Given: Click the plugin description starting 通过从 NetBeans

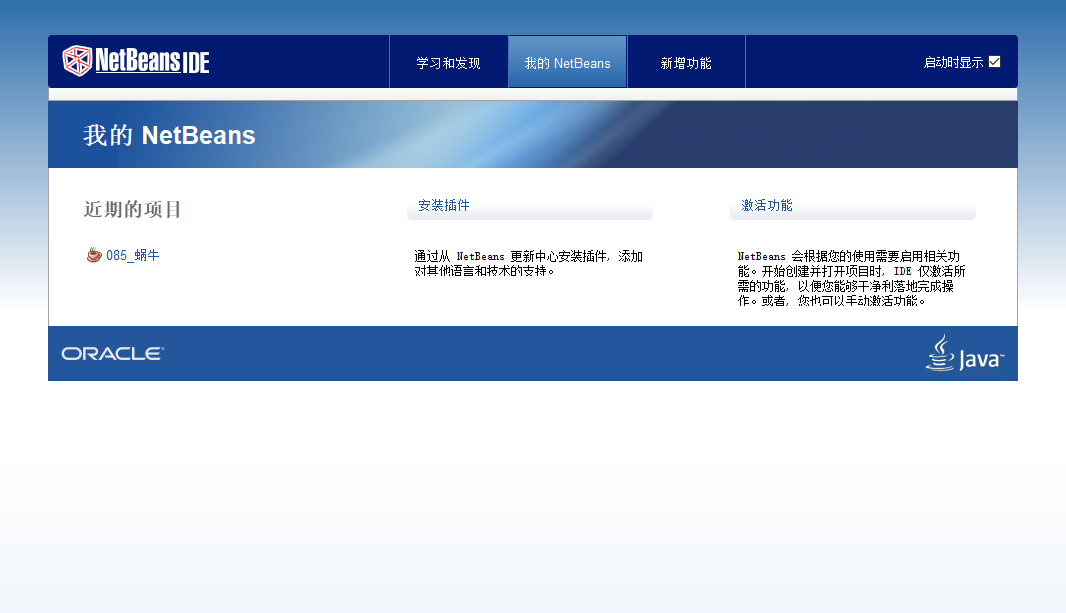Looking at the screenshot, I should pyautogui.click(x=529, y=264).
